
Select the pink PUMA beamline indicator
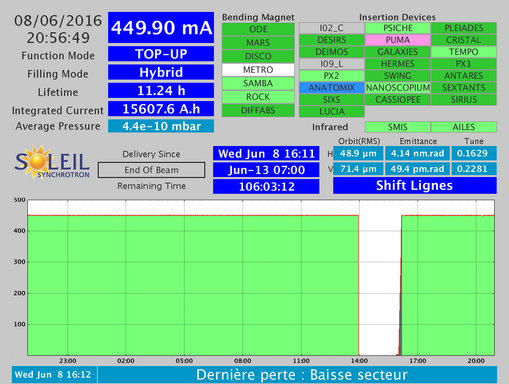point(397,40)
